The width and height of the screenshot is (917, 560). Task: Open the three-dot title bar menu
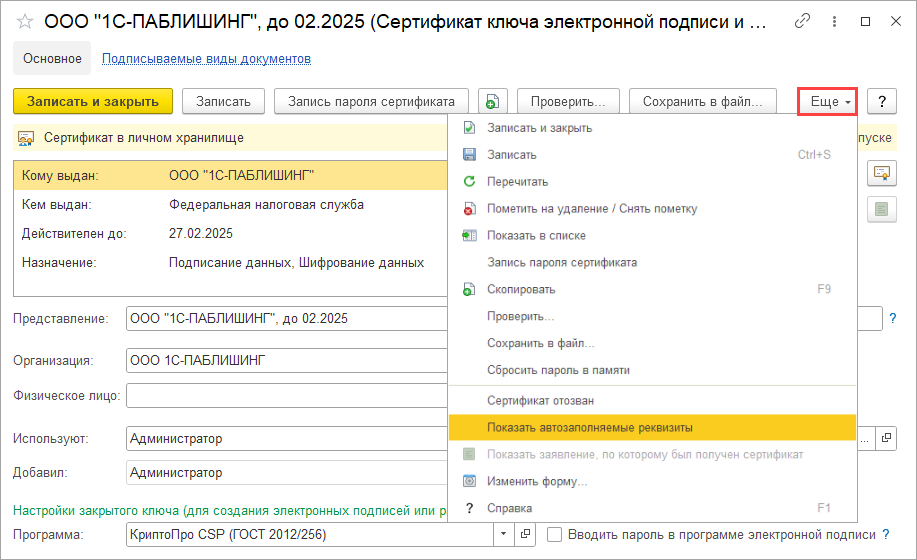click(x=835, y=22)
